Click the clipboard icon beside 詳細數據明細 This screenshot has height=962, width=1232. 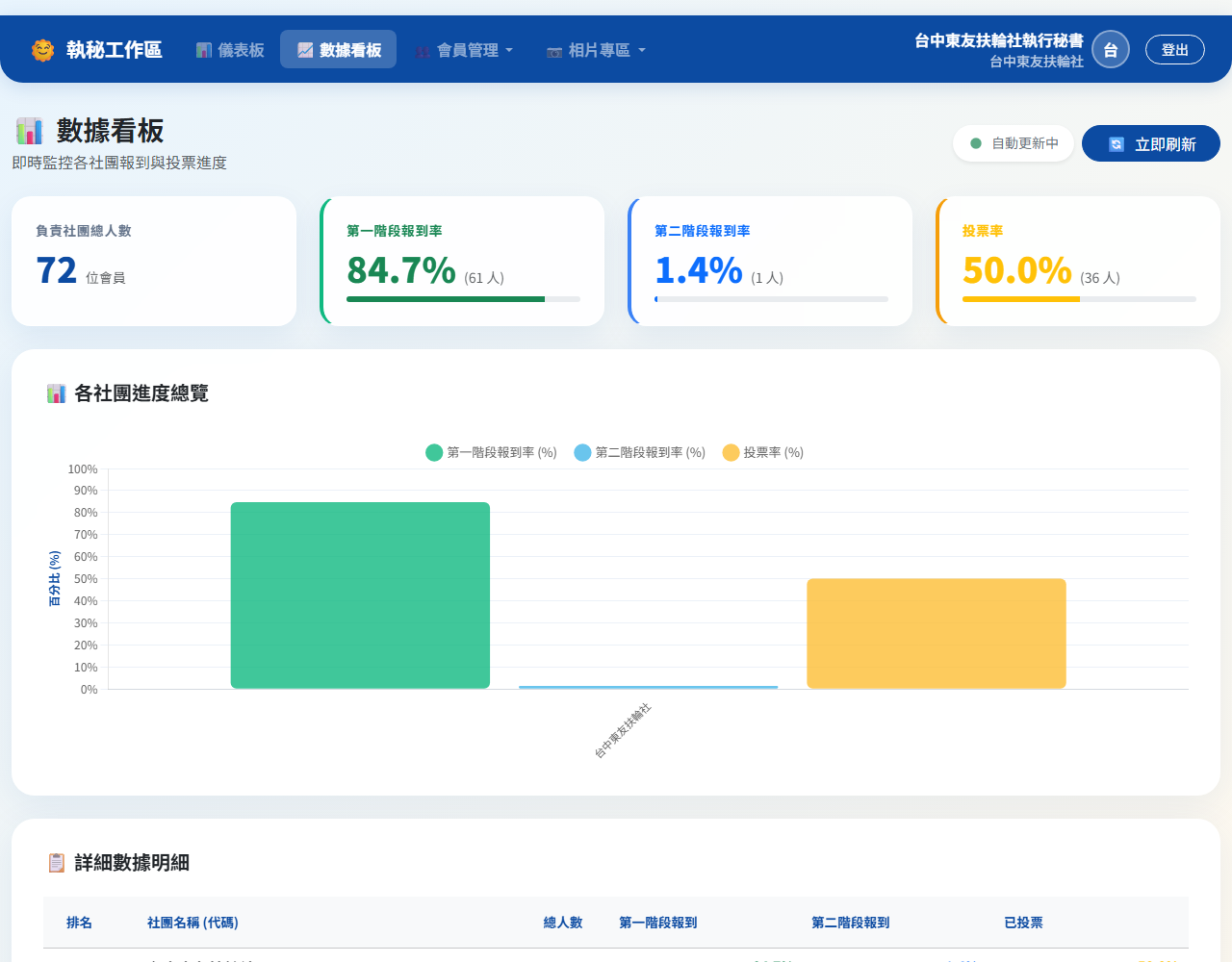pyautogui.click(x=57, y=863)
